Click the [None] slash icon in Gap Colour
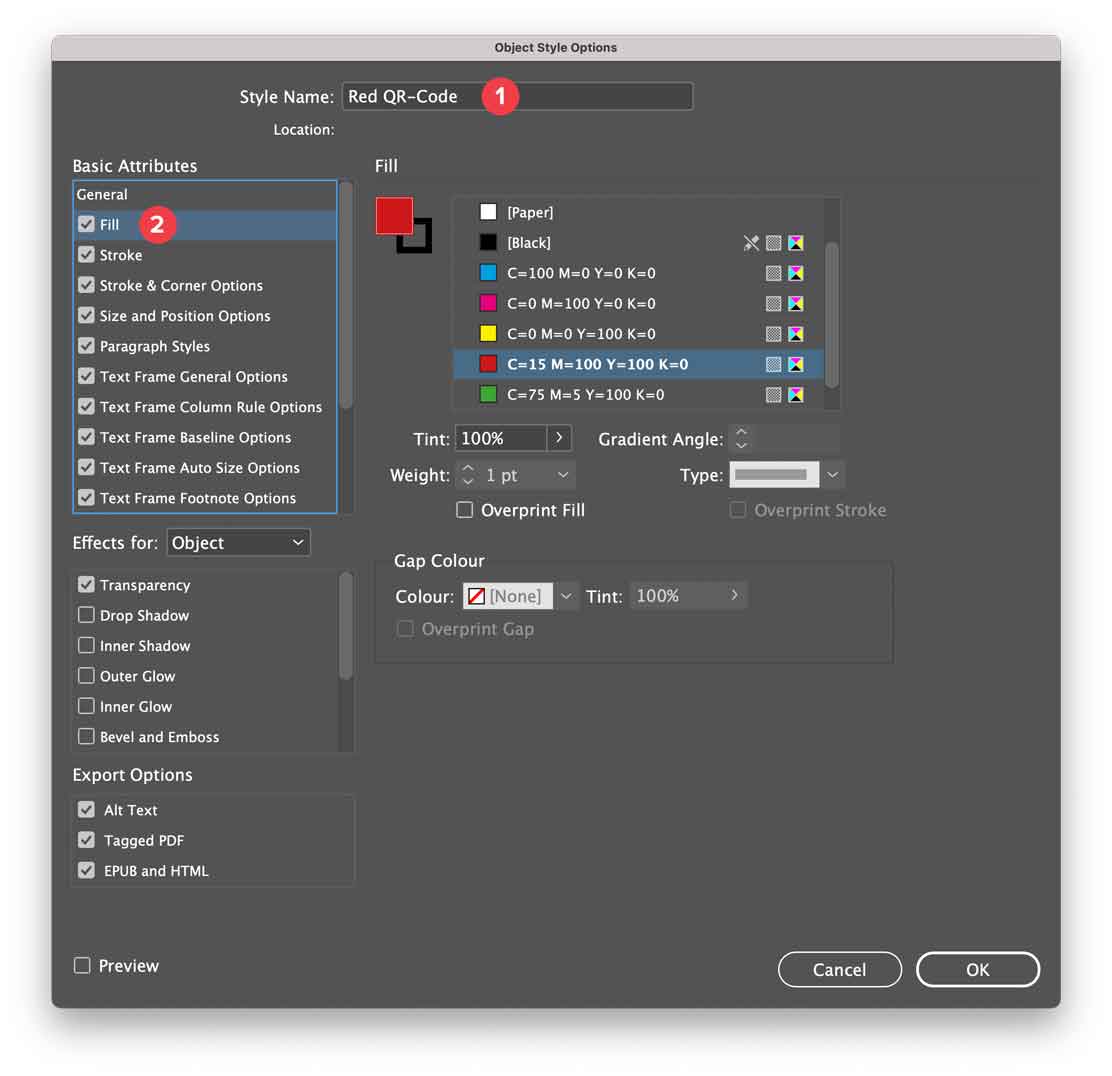1112x1076 pixels. tap(476, 596)
